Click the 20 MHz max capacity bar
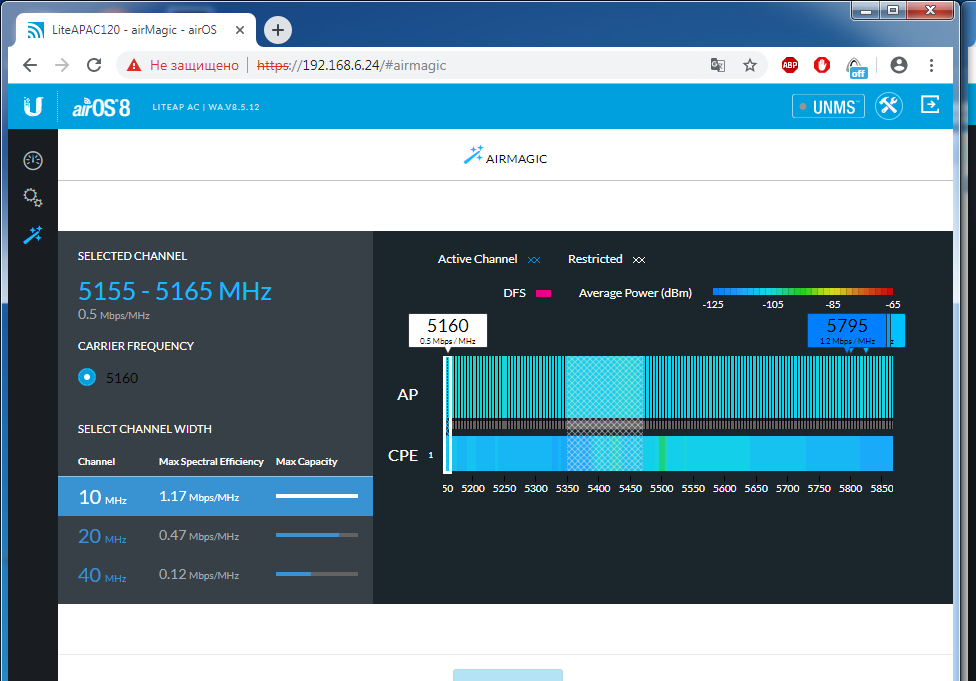The width and height of the screenshot is (976, 681). [317, 535]
